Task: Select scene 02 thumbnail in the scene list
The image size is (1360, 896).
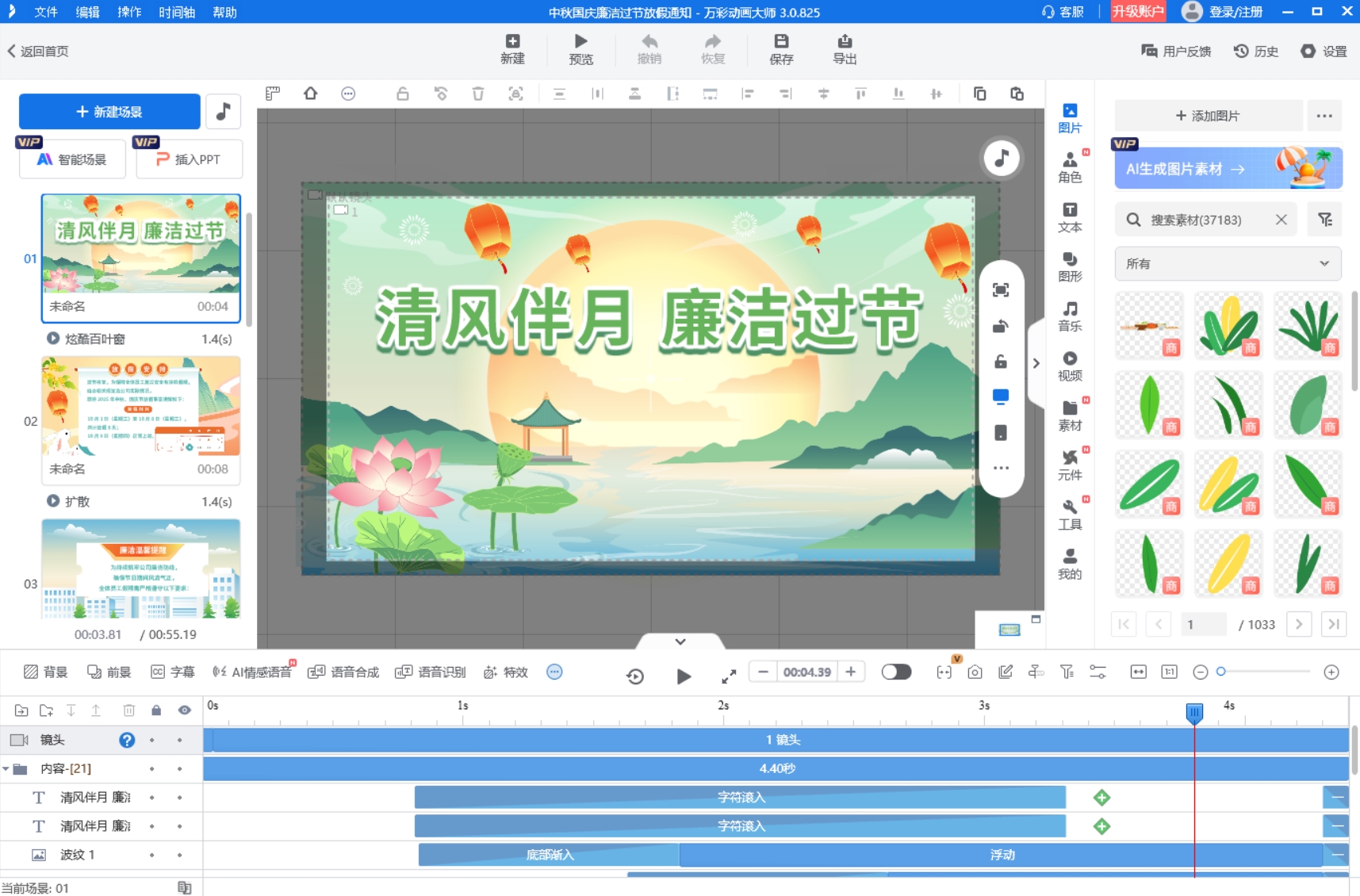Action: (141, 406)
